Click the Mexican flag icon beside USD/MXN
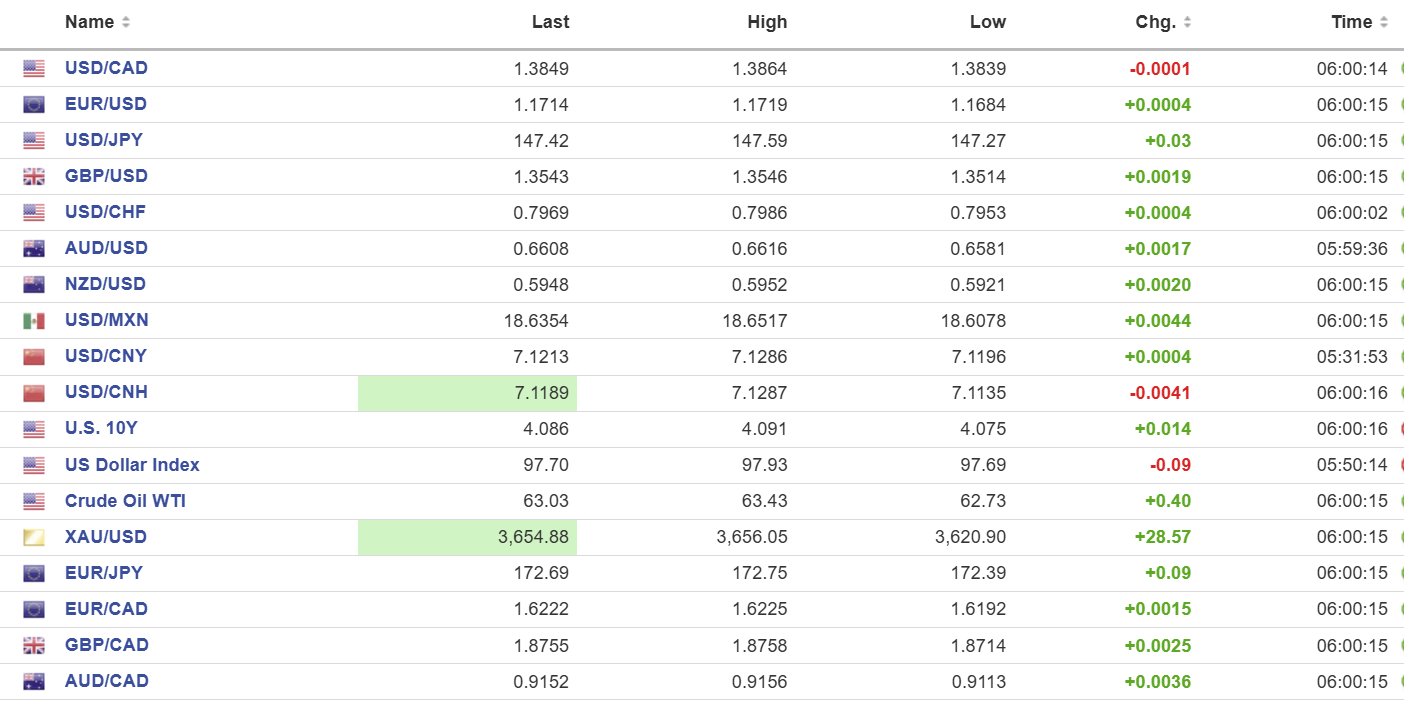 34,321
